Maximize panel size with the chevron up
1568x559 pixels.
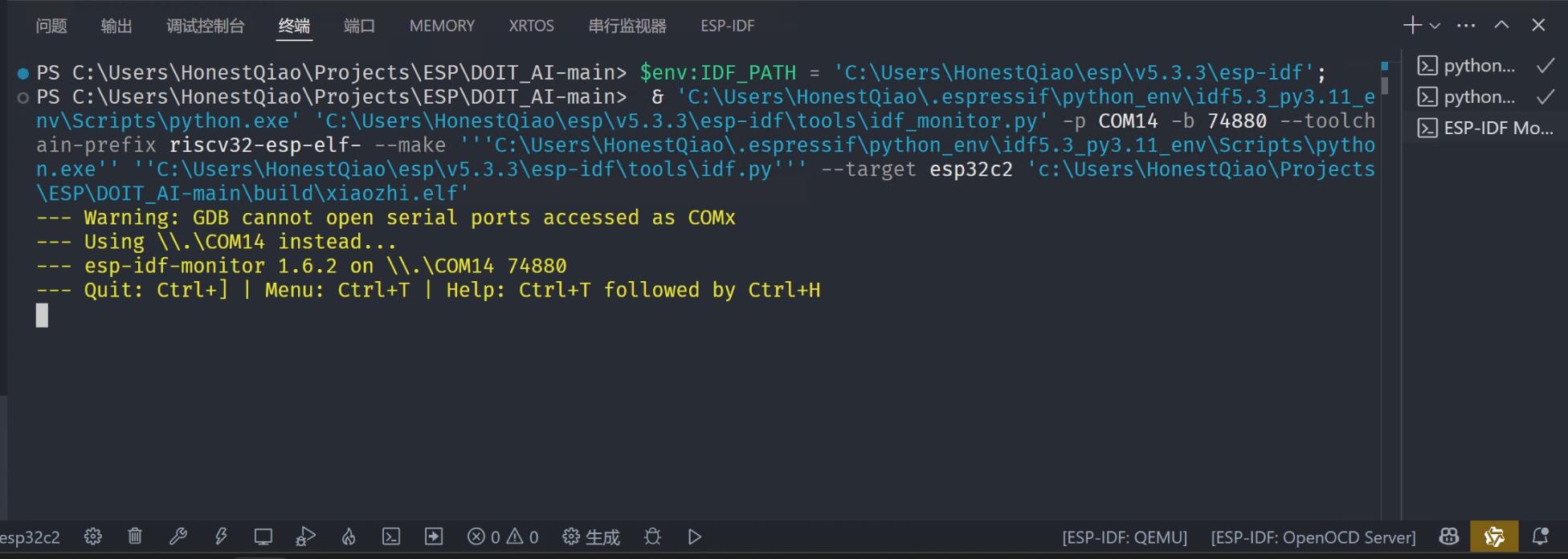click(x=1501, y=25)
